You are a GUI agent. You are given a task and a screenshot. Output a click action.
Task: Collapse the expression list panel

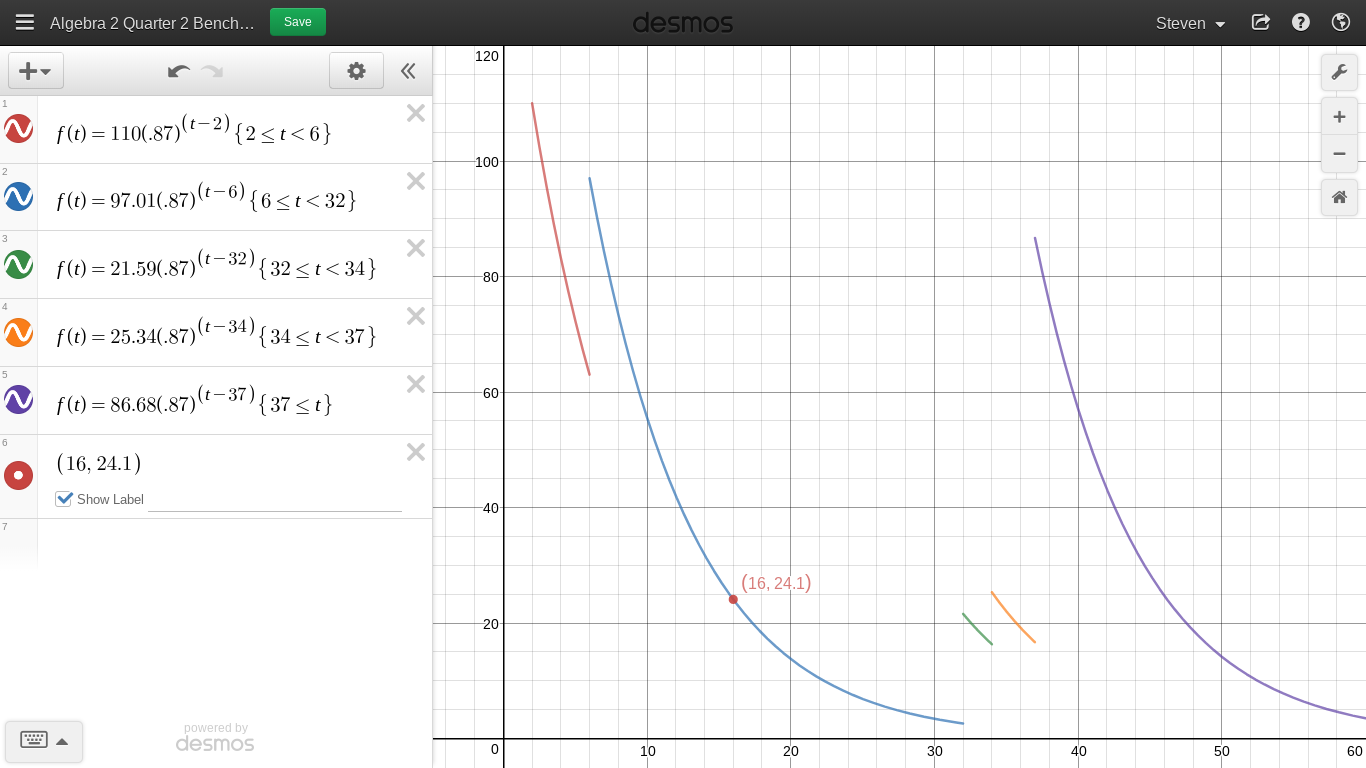[x=408, y=71]
